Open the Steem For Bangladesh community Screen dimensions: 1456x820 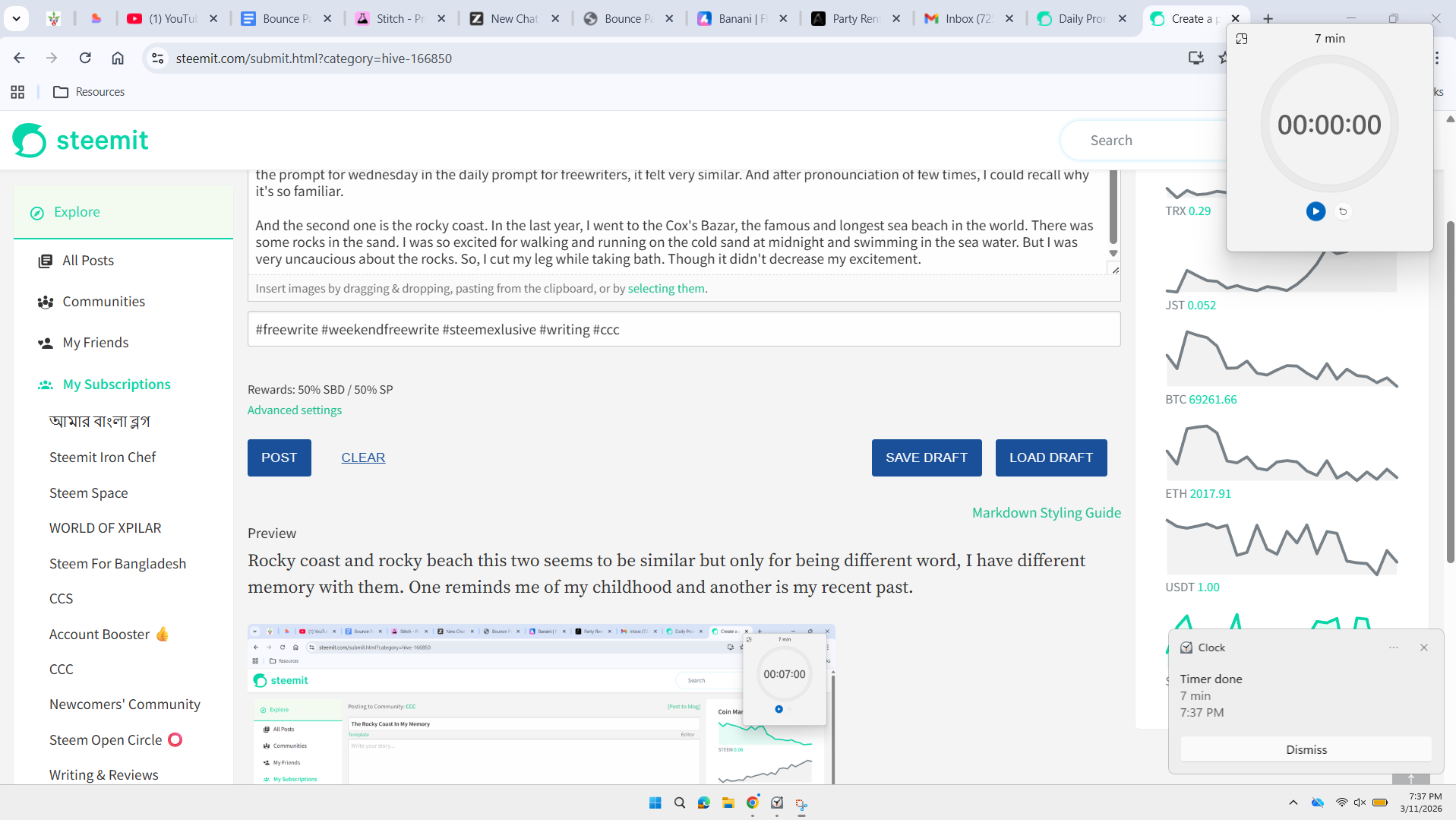point(118,564)
